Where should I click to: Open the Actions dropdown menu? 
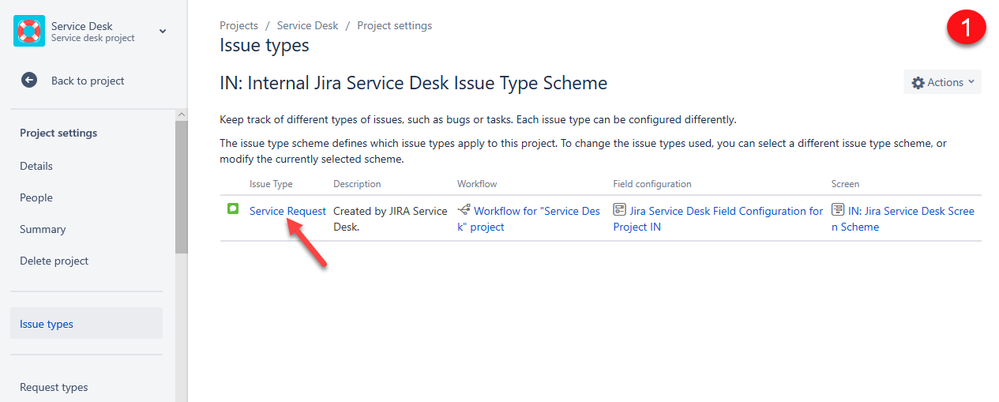pyautogui.click(x=942, y=82)
